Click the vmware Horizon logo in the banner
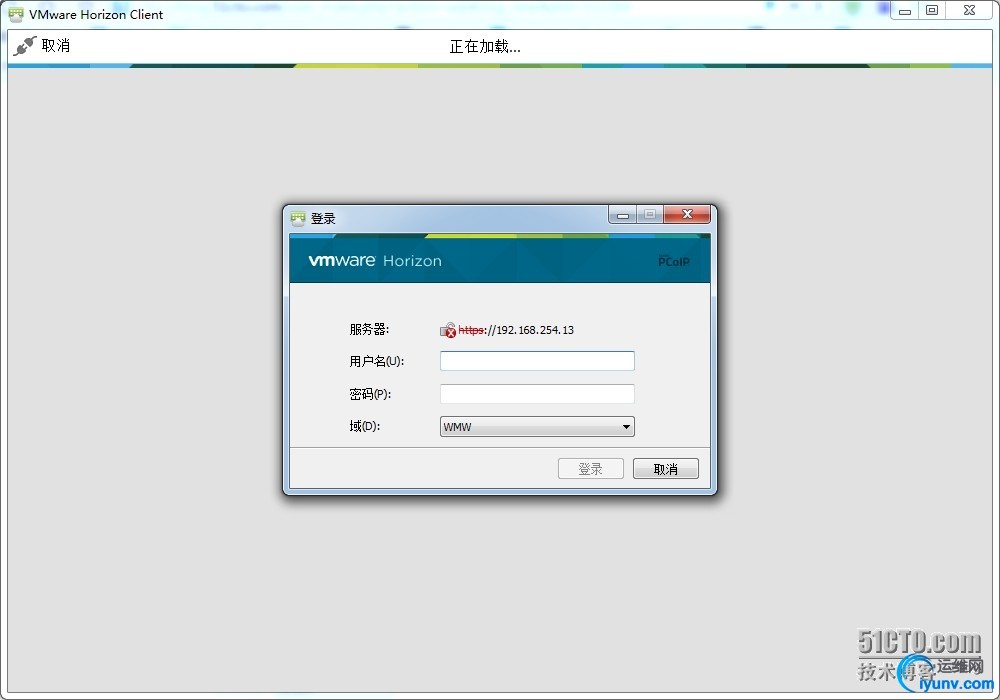The height and width of the screenshot is (700, 1000). [x=375, y=260]
